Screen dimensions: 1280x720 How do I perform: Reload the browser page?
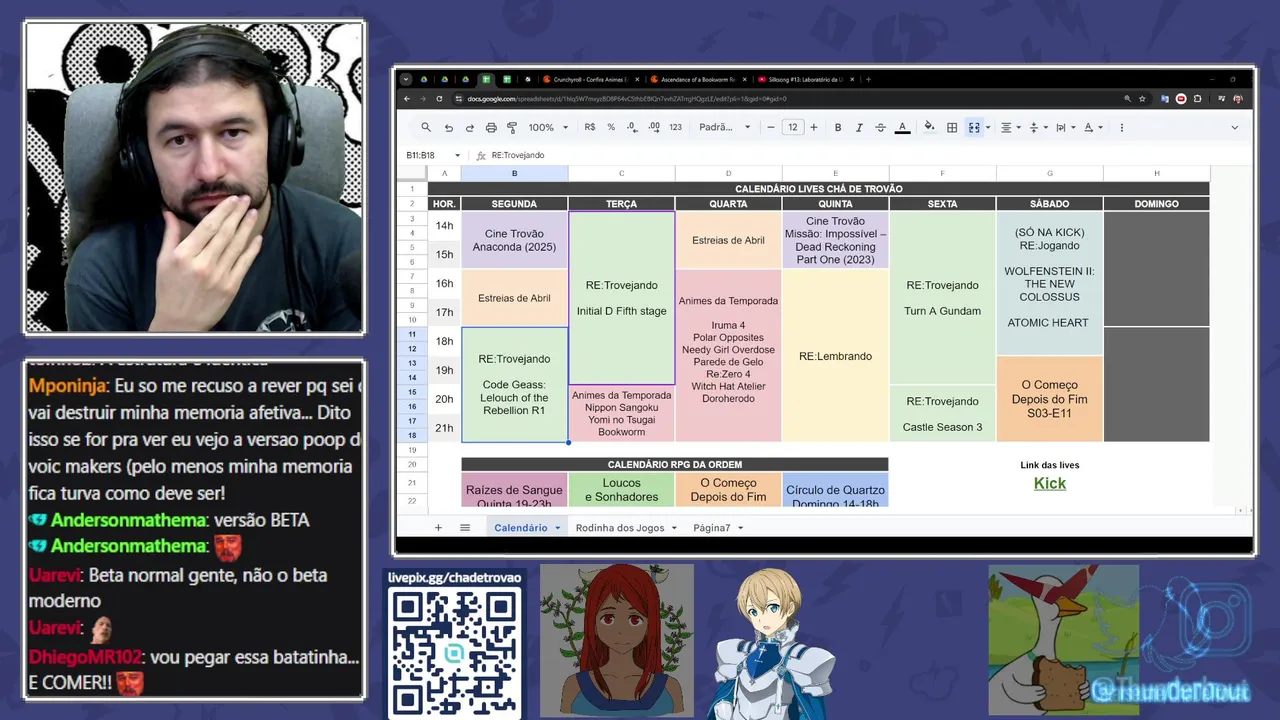coord(439,99)
